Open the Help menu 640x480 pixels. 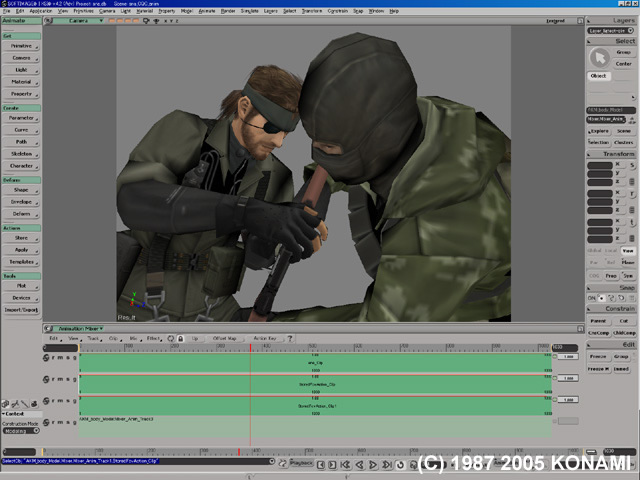tap(394, 11)
